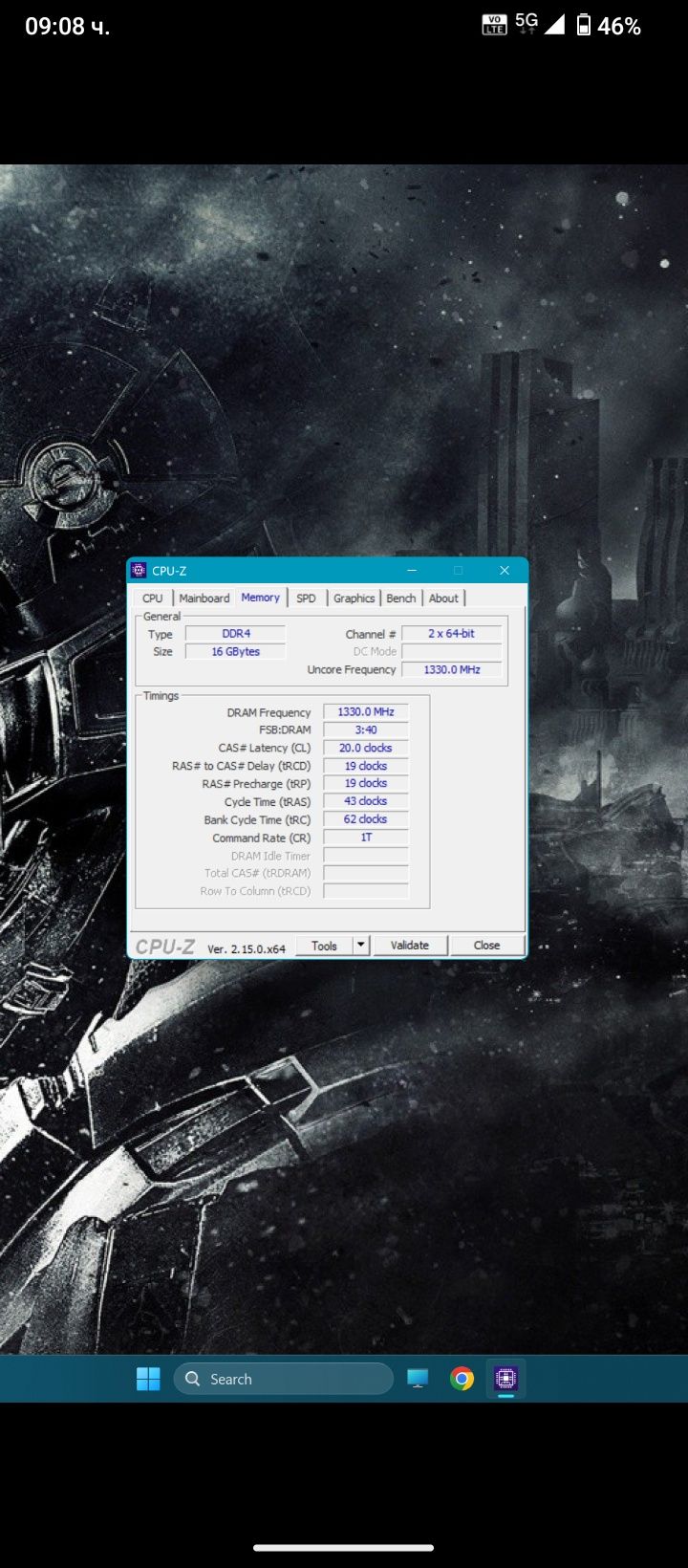Screen dimensions: 688x1568
Task: Click the Close button in CPU-Z footer
Action: point(486,946)
